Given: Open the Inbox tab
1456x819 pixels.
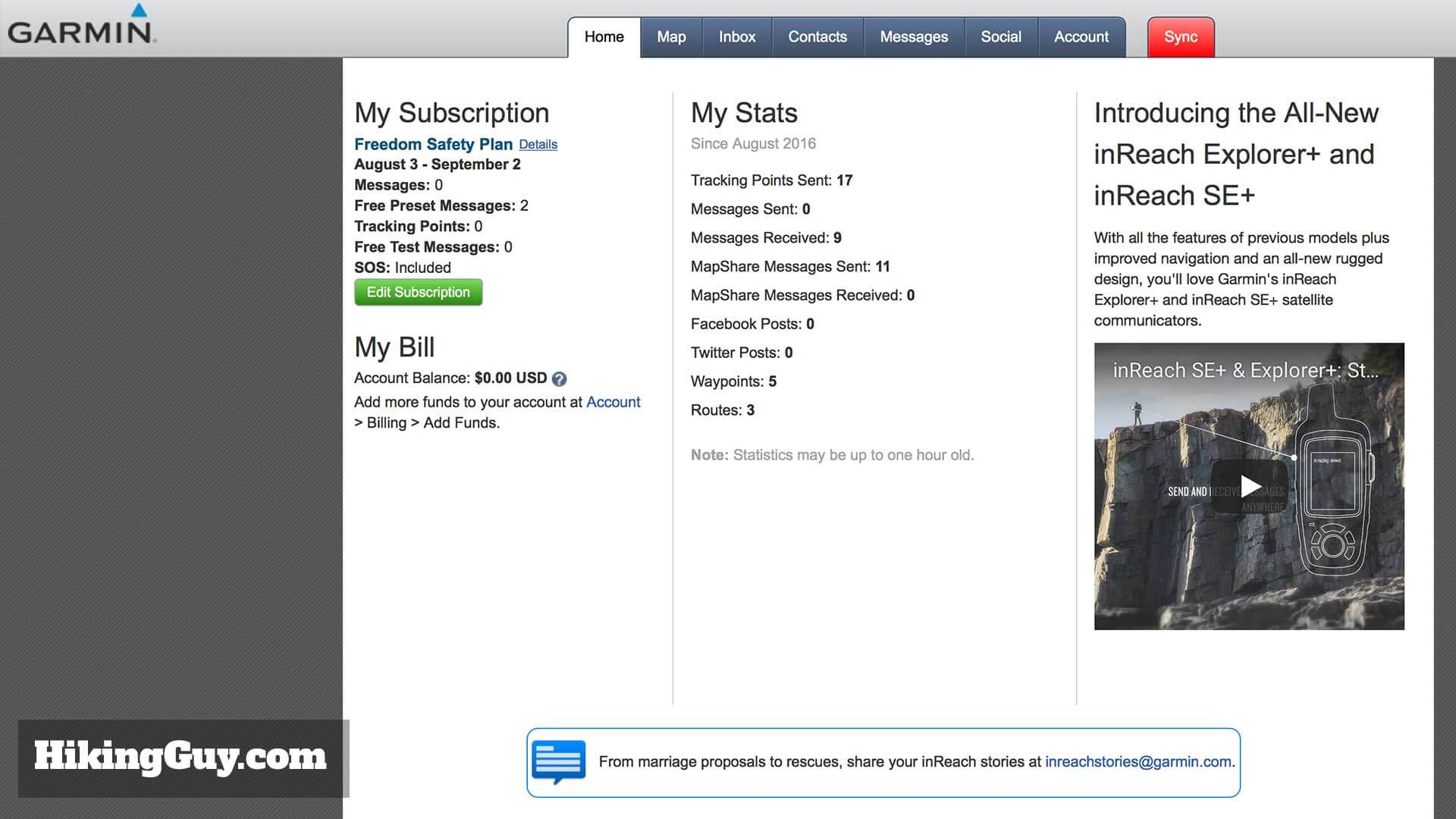Looking at the screenshot, I should pos(736,36).
